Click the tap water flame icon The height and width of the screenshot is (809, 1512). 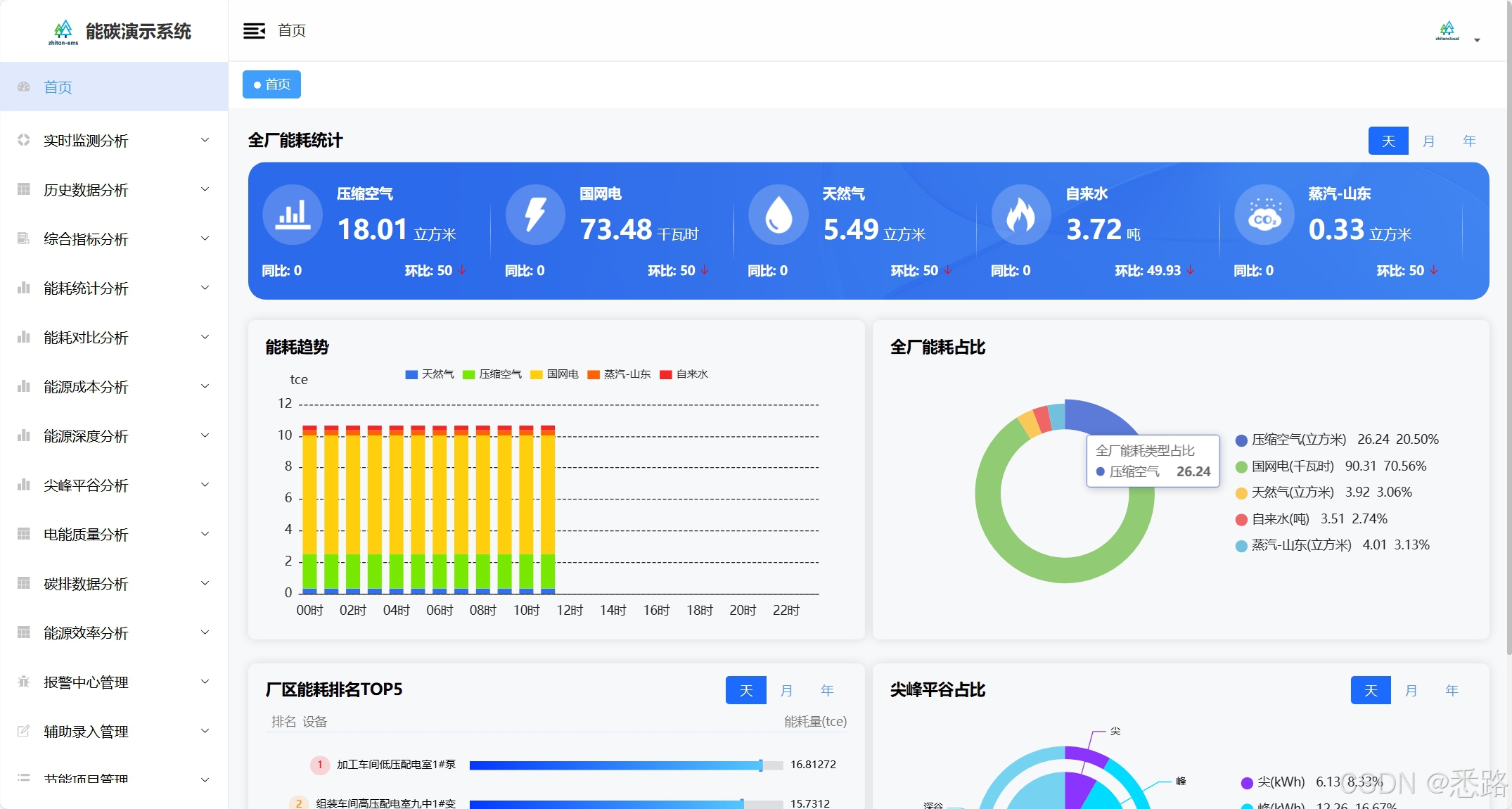coord(1020,215)
